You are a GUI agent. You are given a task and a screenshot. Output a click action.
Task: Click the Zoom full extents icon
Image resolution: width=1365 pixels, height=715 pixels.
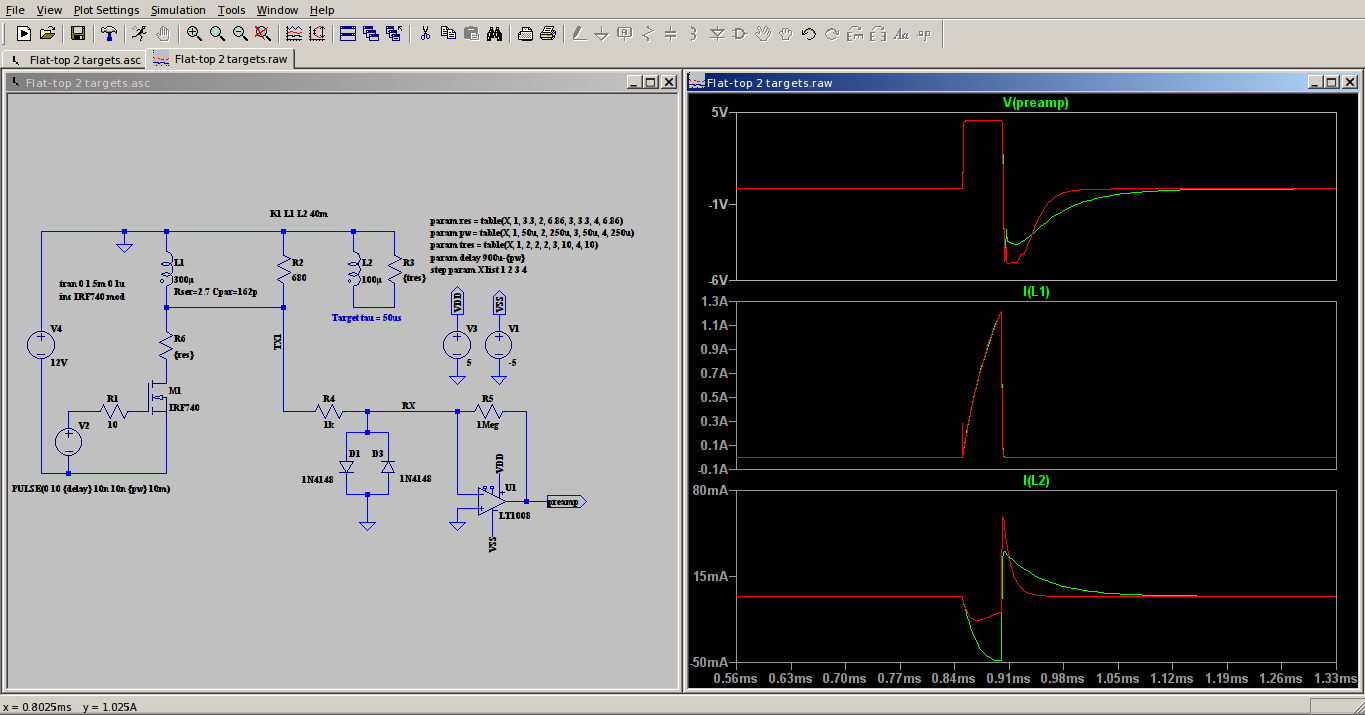263,33
